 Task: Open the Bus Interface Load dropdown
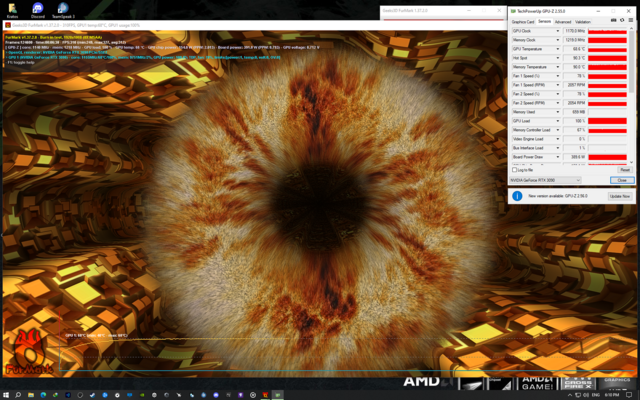(558, 148)
